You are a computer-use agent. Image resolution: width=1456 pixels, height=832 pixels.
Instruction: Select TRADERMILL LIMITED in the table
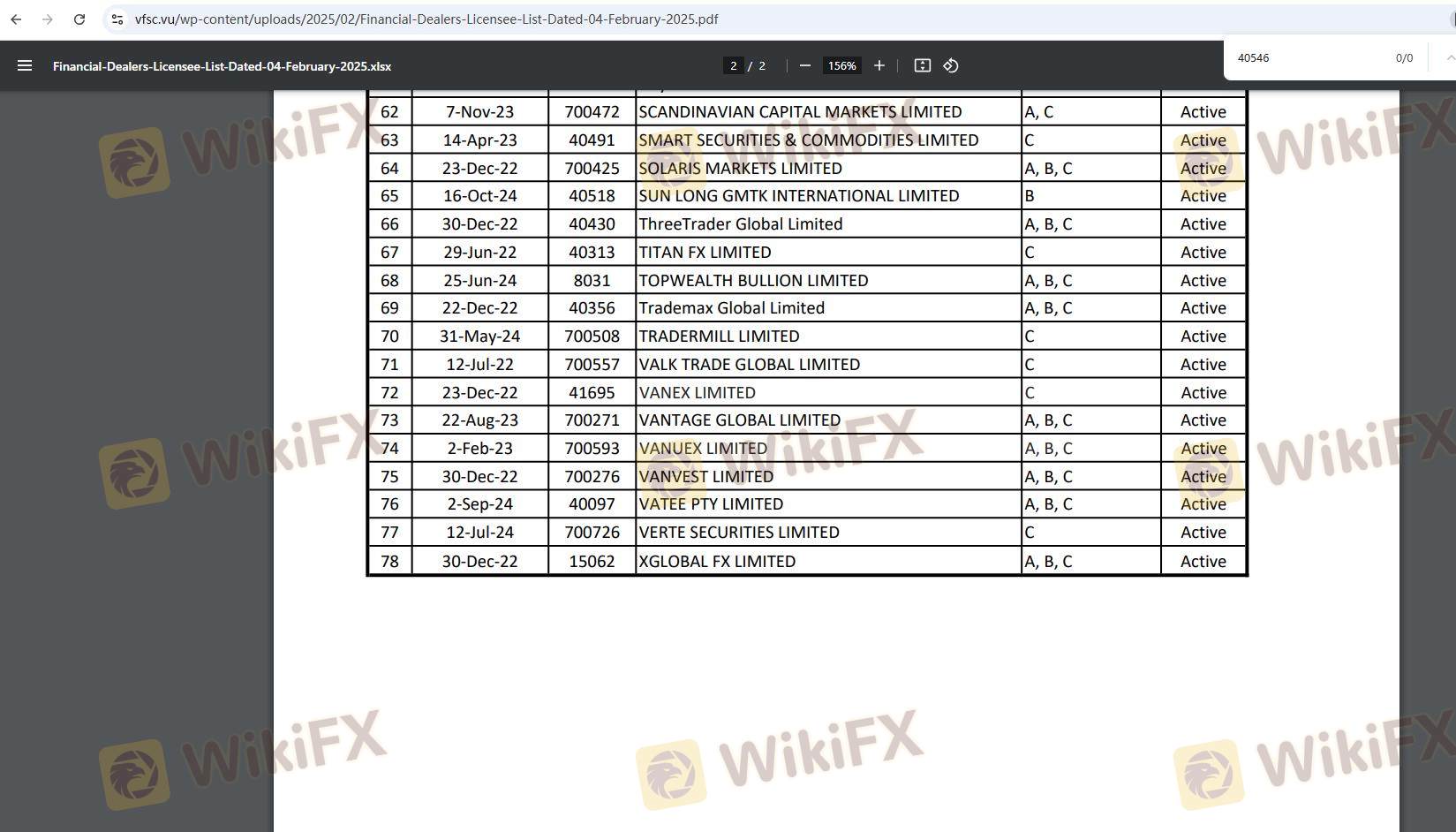pos(719,337)
